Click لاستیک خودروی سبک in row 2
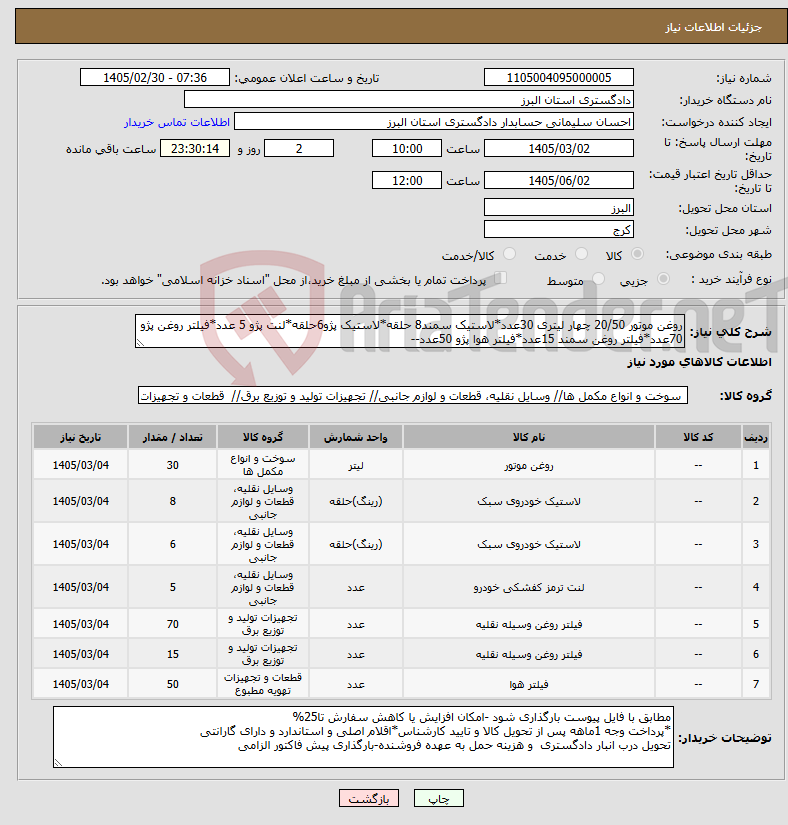 (x=529, y=501)
